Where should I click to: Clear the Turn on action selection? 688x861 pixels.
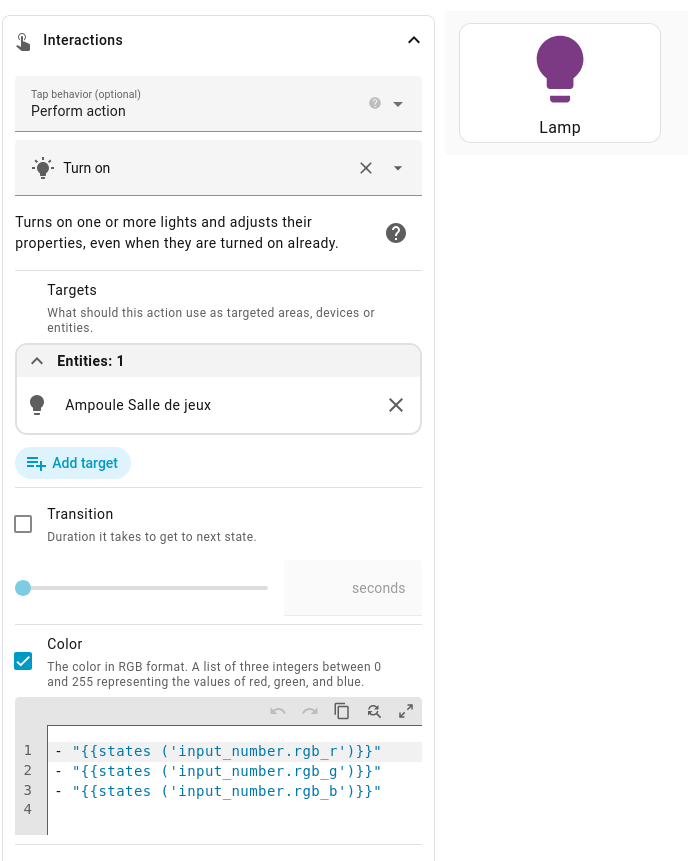(x=366, y=168)
